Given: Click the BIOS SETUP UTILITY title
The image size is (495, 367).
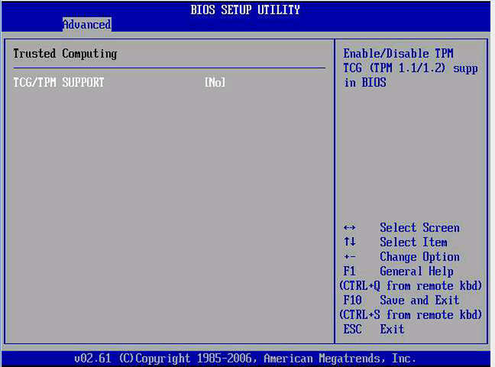Looking at the screenshot, I should point(245,10).
